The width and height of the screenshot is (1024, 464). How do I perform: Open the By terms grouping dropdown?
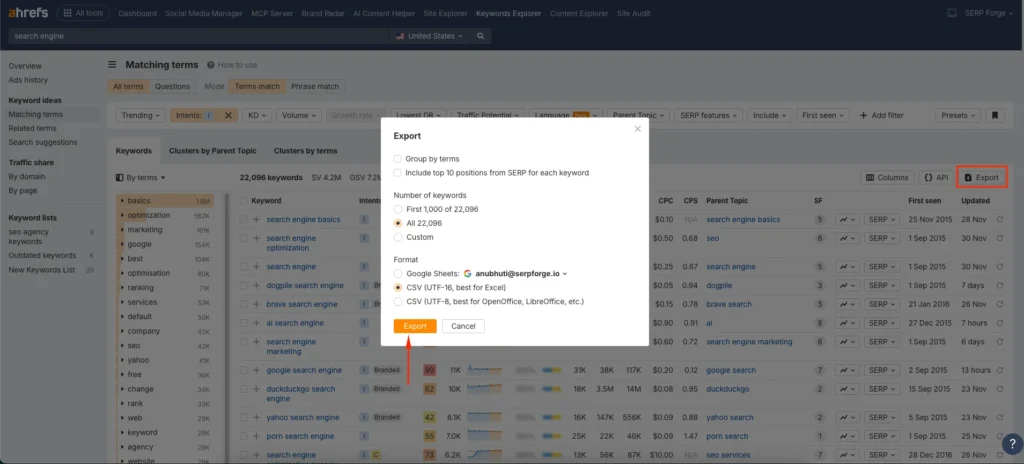[x=140, y=178]
